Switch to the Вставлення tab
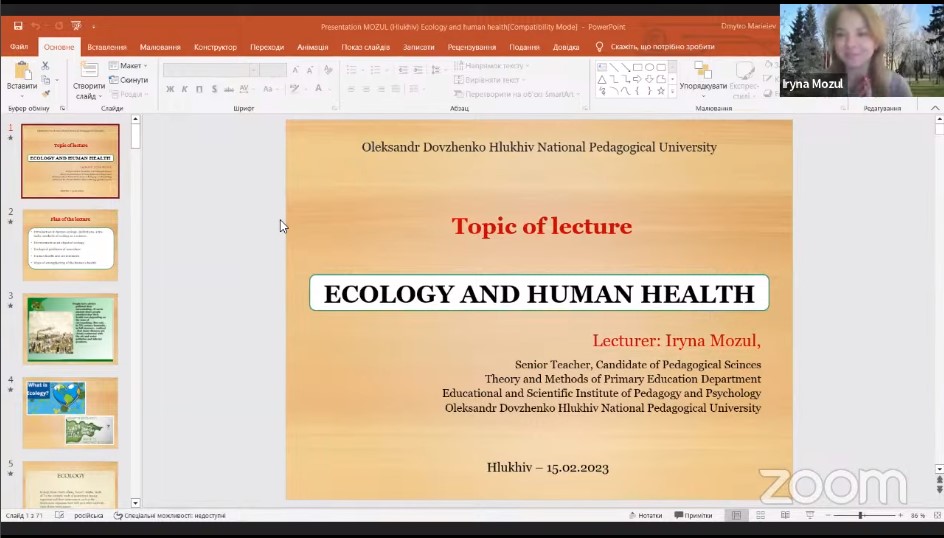Viewport: 944px width, 538px height. tap(107, 47)
